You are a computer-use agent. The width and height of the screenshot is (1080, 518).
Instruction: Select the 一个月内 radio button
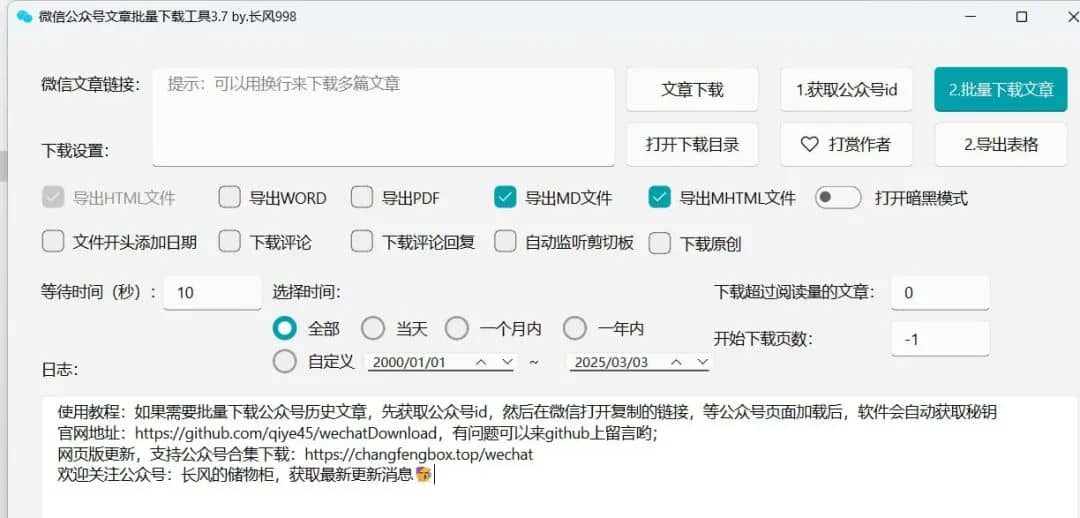tap(457, 329)
